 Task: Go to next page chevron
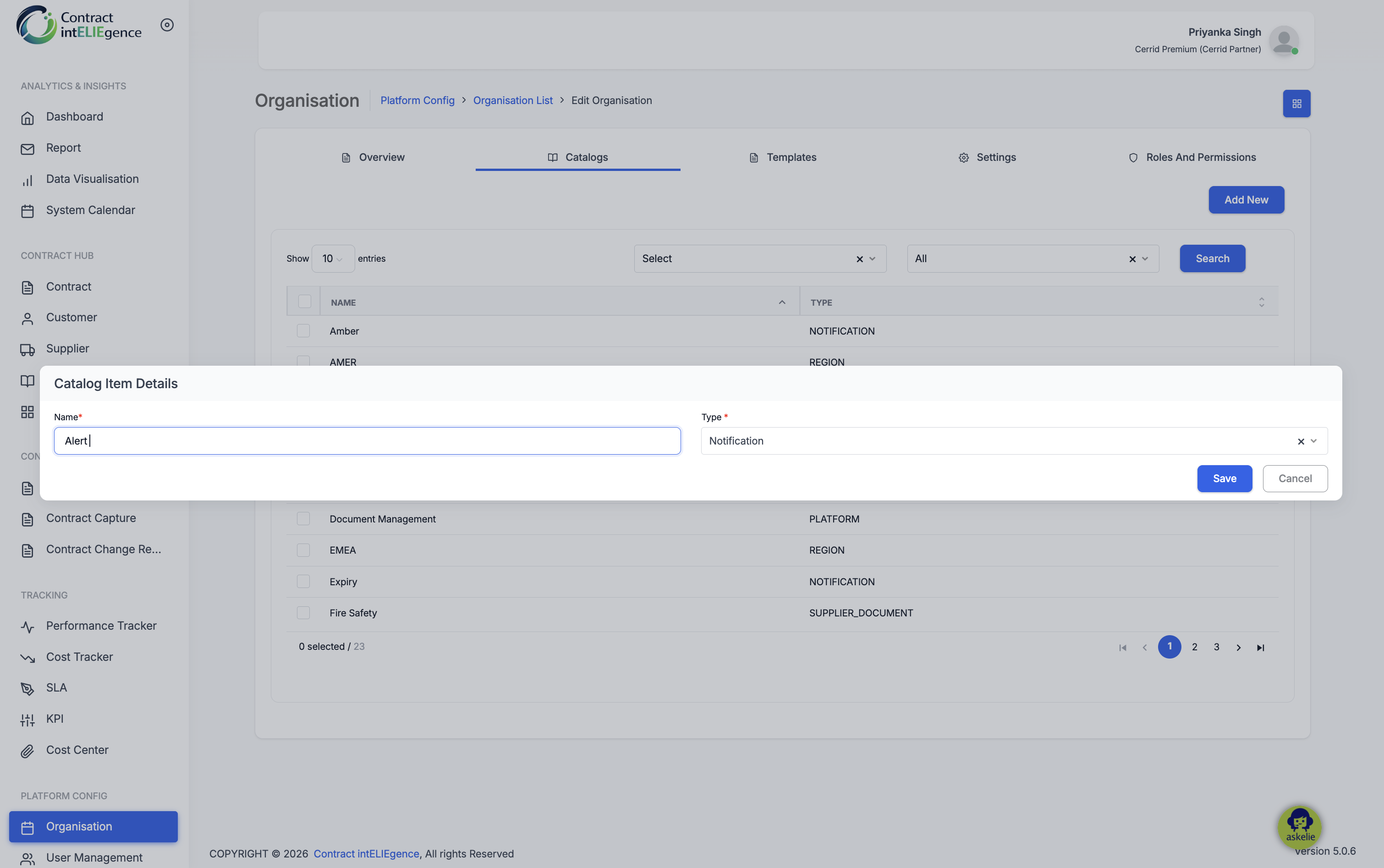pos(1238,648)
